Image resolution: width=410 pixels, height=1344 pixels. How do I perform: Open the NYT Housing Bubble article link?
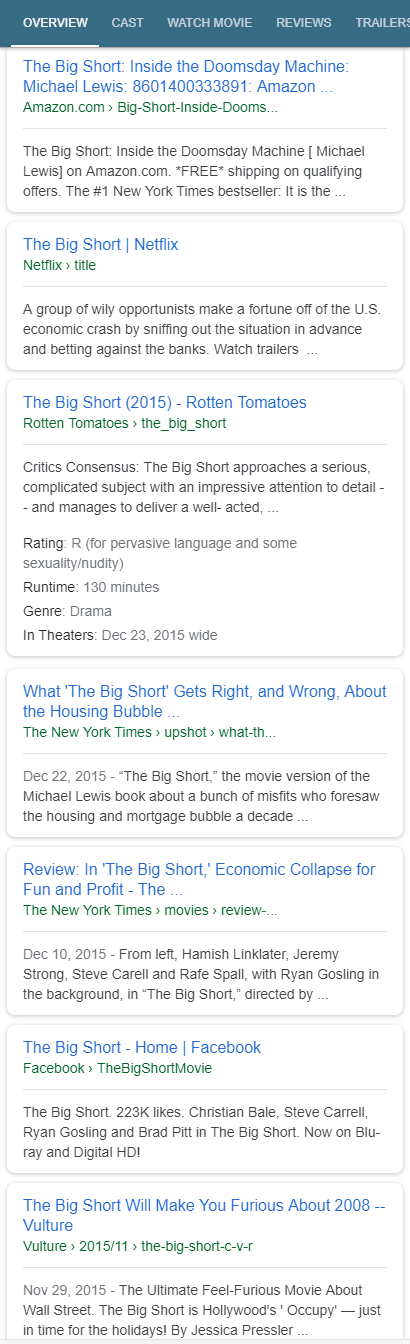(x=205, y=701)
